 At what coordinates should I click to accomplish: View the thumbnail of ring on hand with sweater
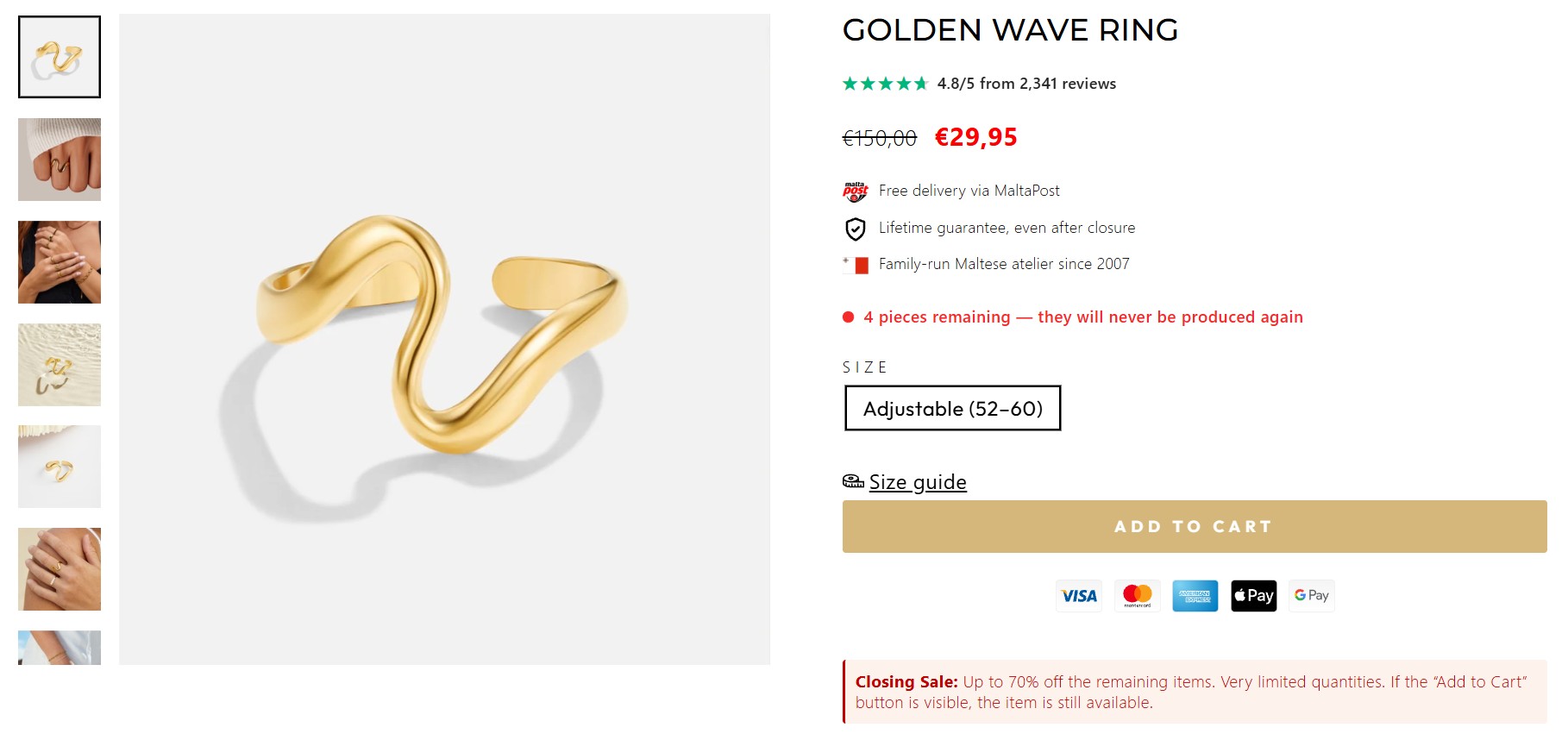tap(60, 160)
